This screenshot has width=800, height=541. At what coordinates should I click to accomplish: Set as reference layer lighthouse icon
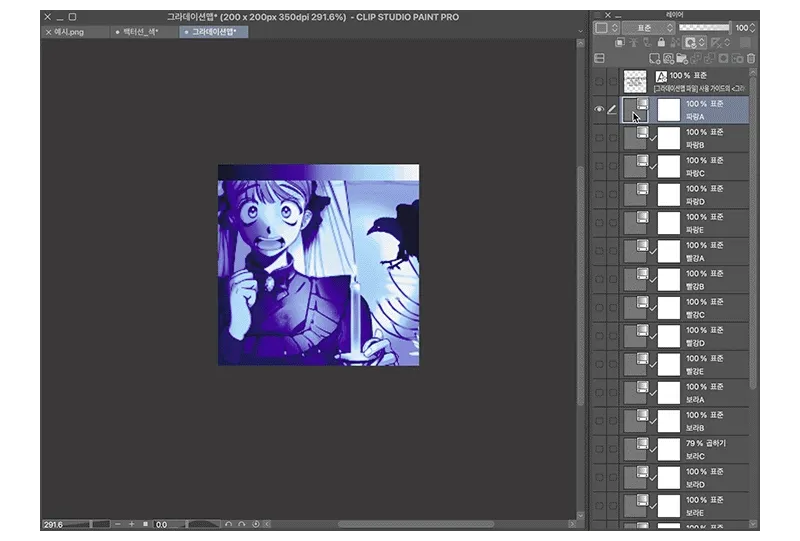click(634, 43)
